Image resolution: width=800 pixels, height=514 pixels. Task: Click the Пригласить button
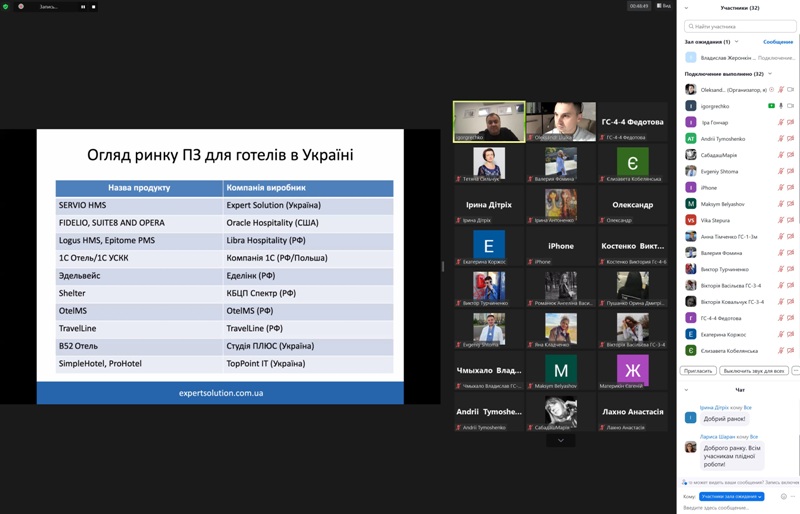click(698, 371)
